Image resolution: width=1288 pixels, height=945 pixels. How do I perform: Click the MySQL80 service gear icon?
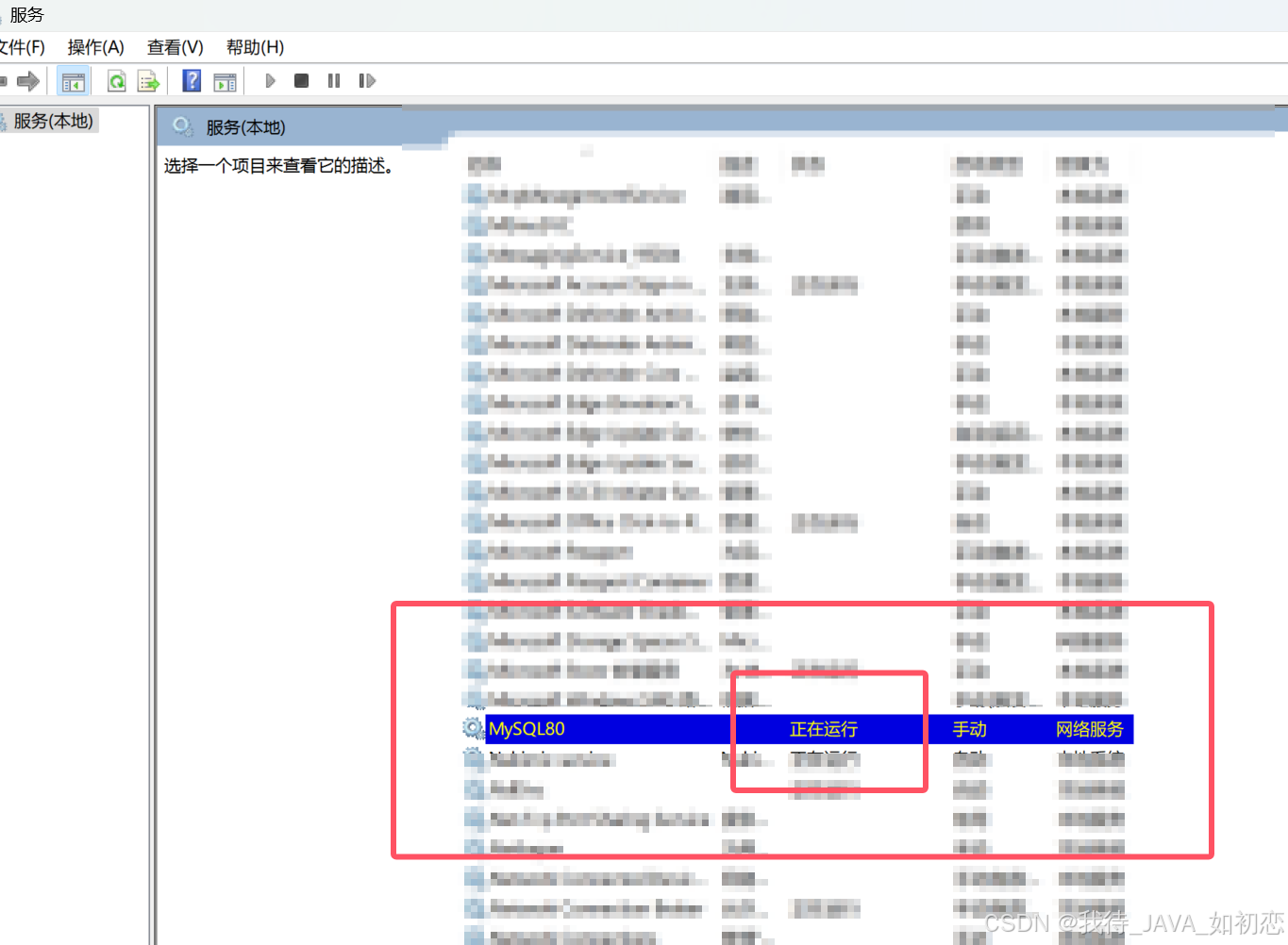point(472,728)
